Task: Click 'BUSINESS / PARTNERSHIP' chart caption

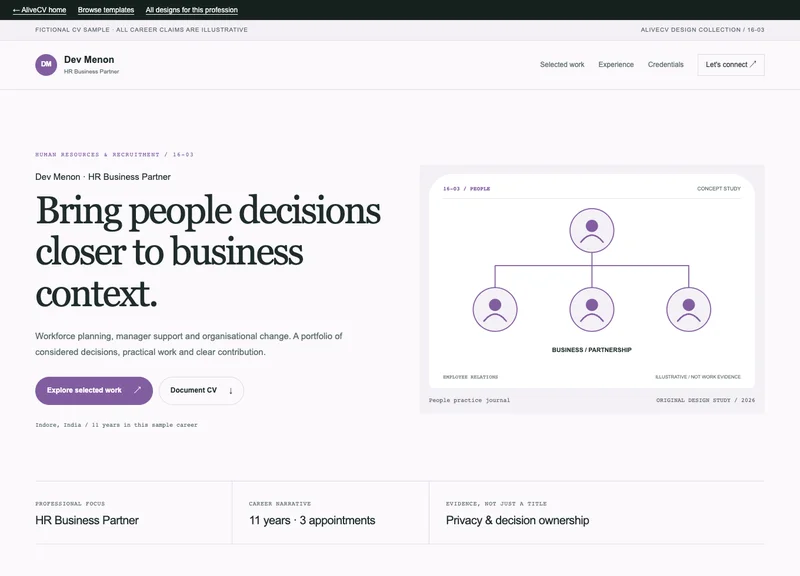Action: click(591, 350)
